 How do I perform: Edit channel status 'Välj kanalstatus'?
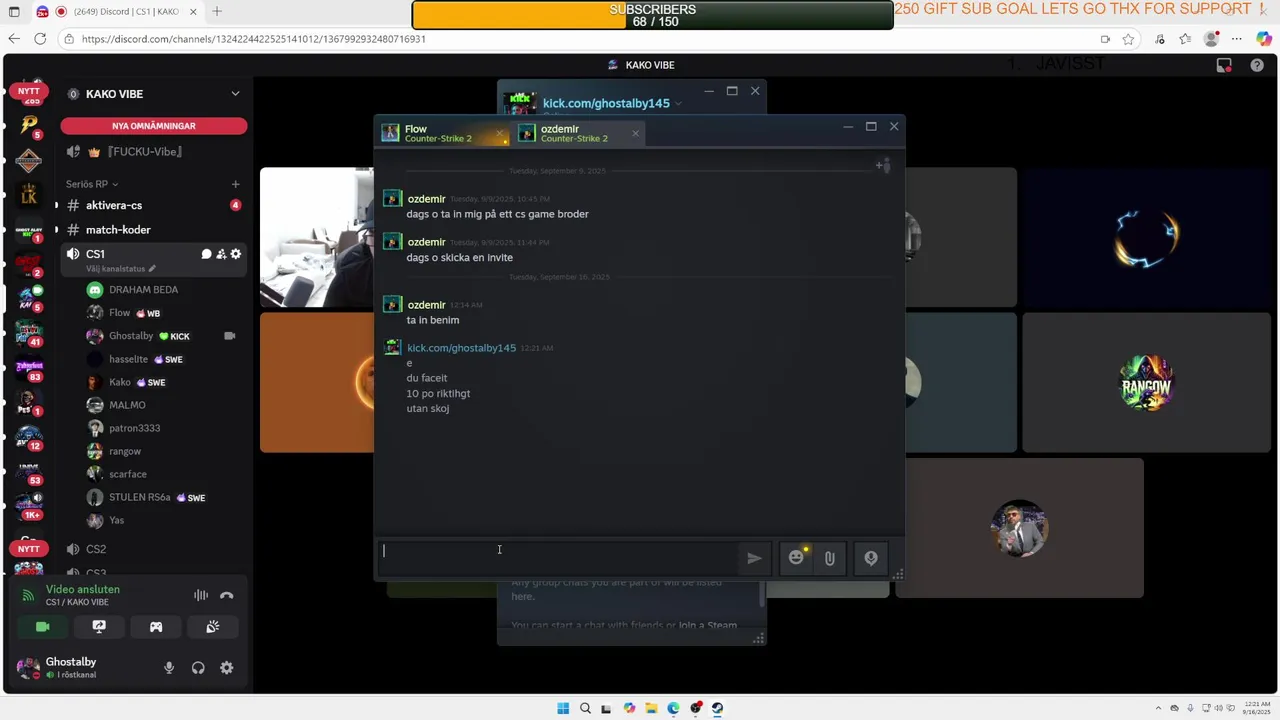tap(121, 269)
